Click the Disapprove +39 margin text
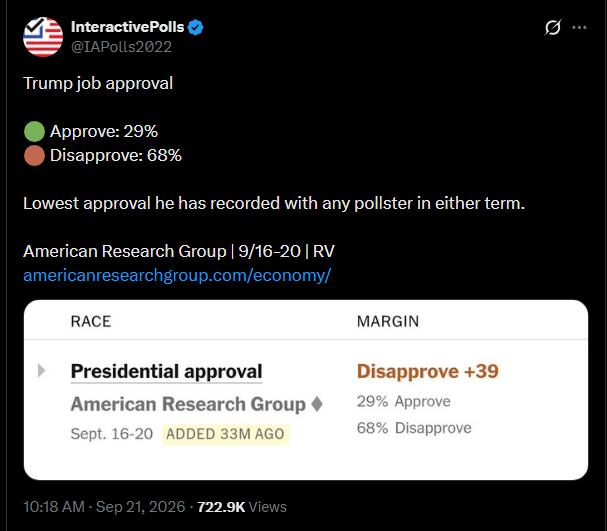 [428, 372]
